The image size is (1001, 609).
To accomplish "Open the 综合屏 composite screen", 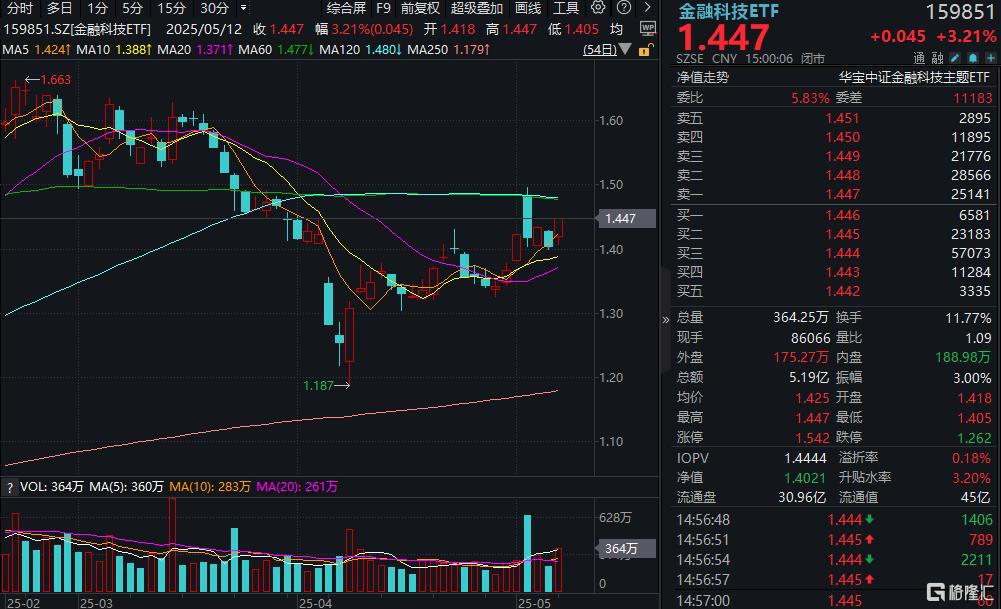I will point(346,8).
